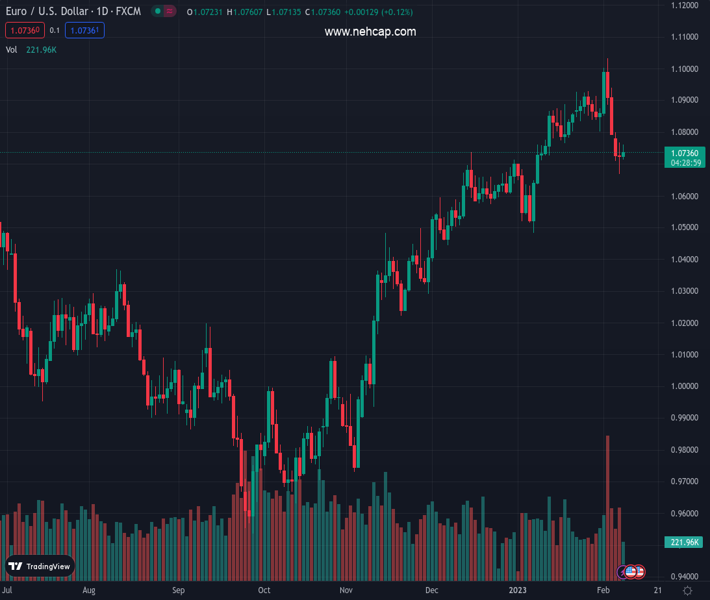Click the Aug label on time axis
The height and width of the screenshot is (600, 710).
tap(89, 591)
